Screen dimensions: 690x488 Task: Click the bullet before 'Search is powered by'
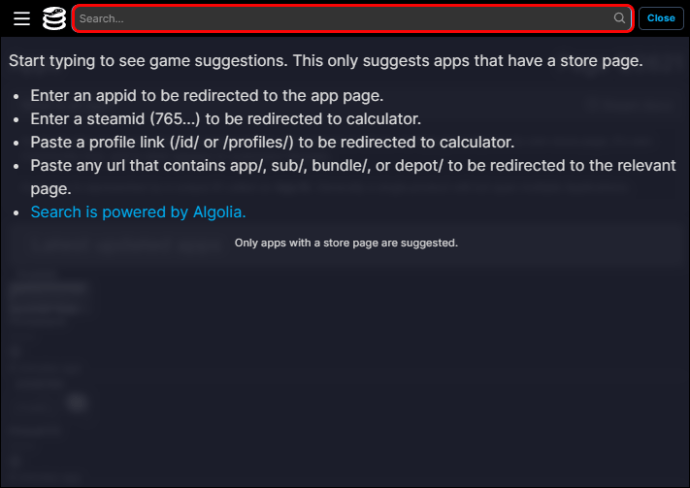pyautogui.click(x=16, y=213)
